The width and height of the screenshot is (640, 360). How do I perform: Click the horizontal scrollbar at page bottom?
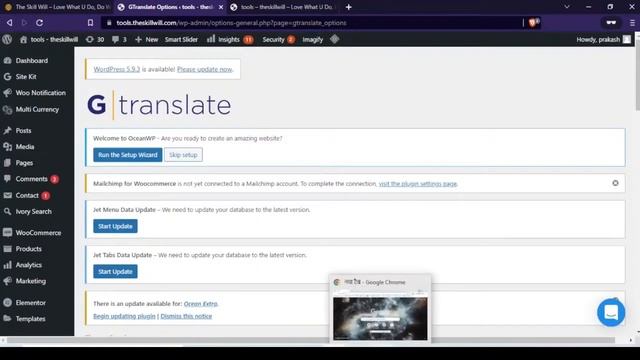coord(310,340)
